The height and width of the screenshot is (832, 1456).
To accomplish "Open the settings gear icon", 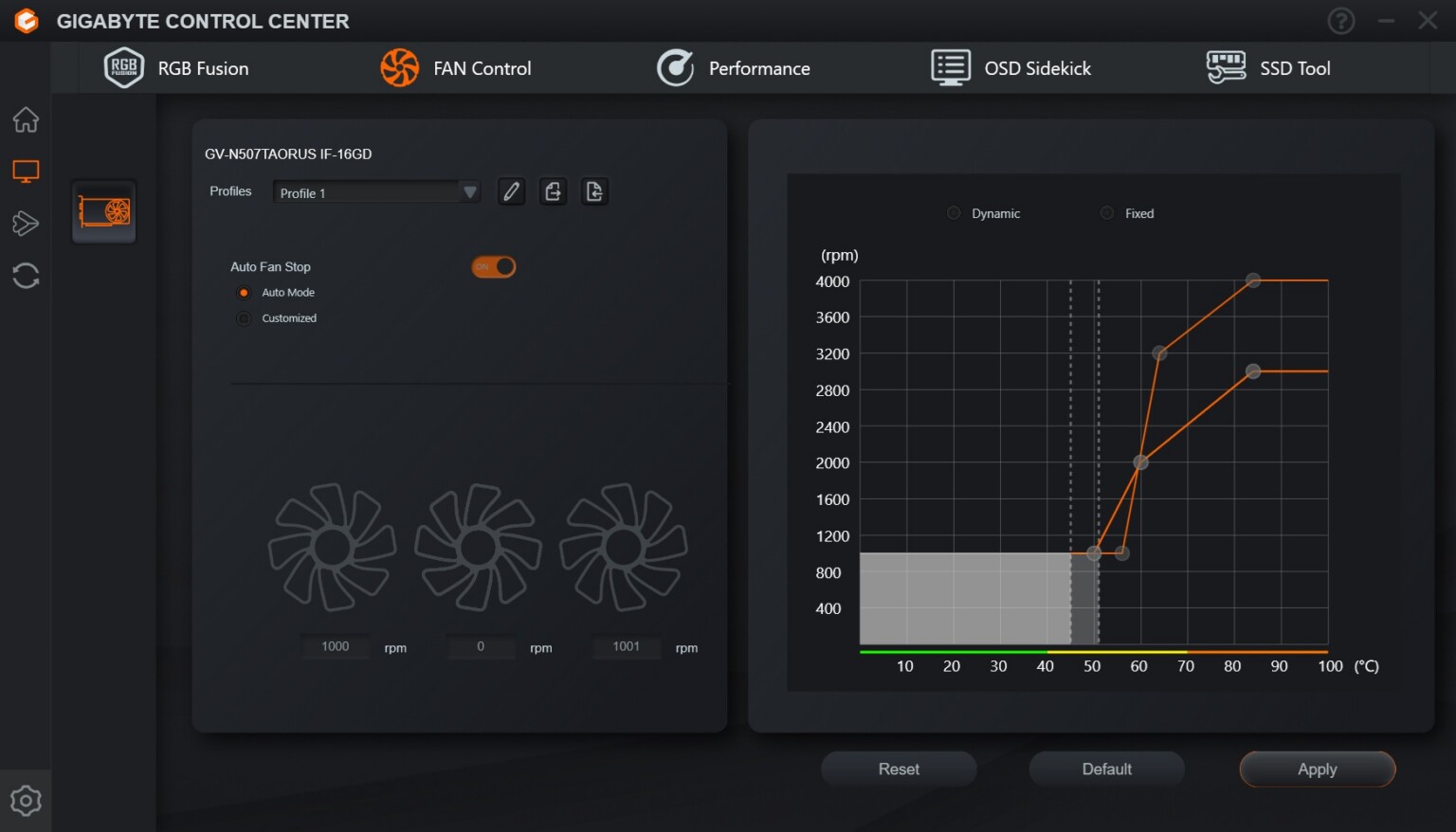I will (x=26, y=801).
